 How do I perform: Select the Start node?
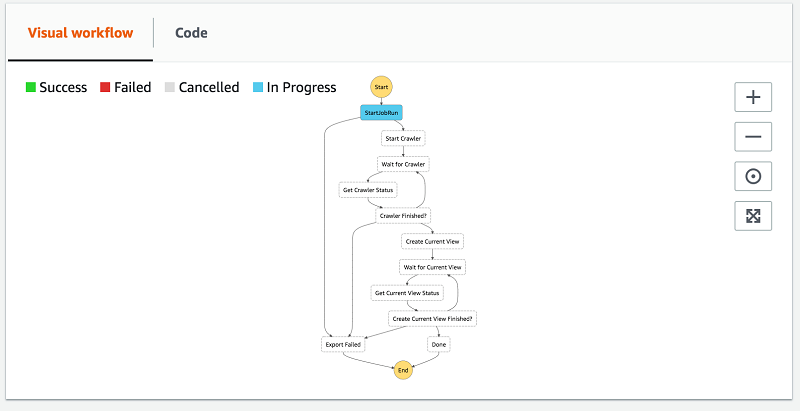381,88
